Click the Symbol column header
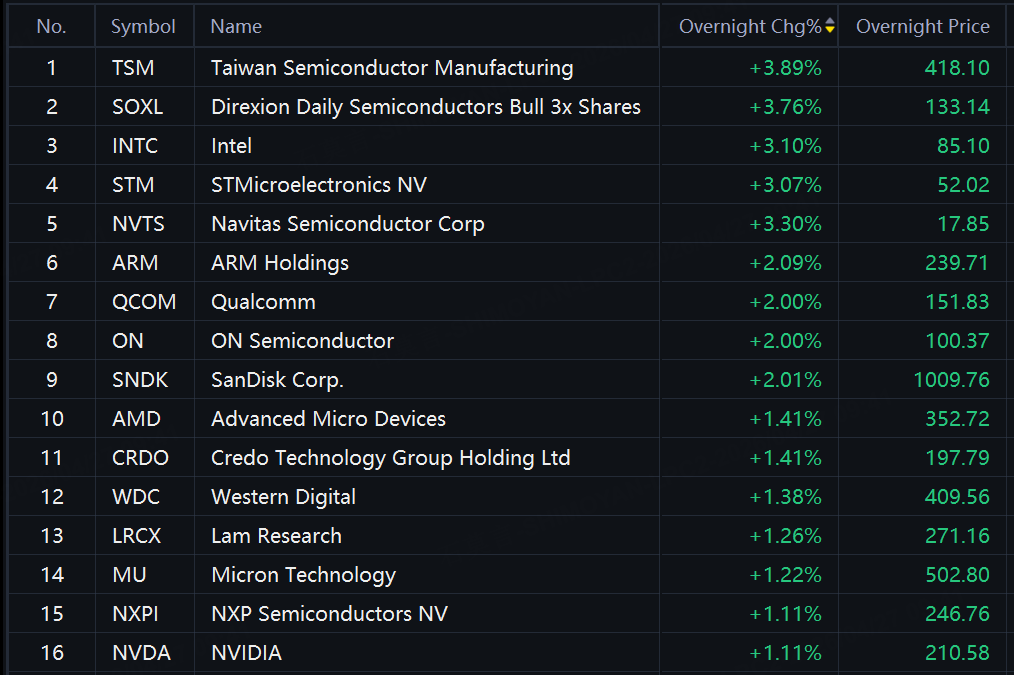This screenshot has height=675, width=1014. pos(143,27)
